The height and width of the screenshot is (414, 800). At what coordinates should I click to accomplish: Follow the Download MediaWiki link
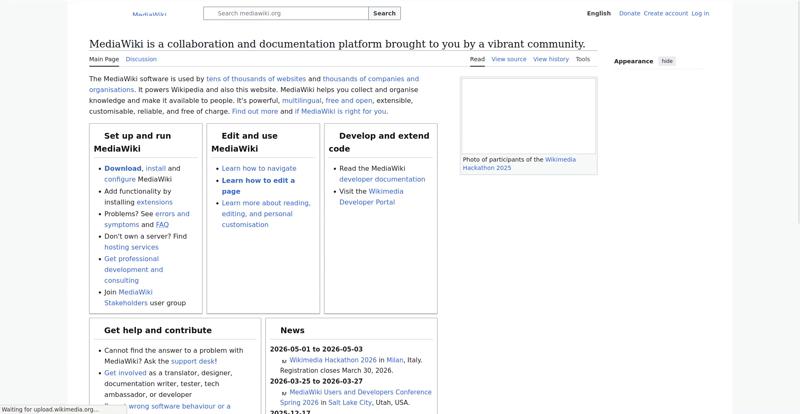pos(123,168)
